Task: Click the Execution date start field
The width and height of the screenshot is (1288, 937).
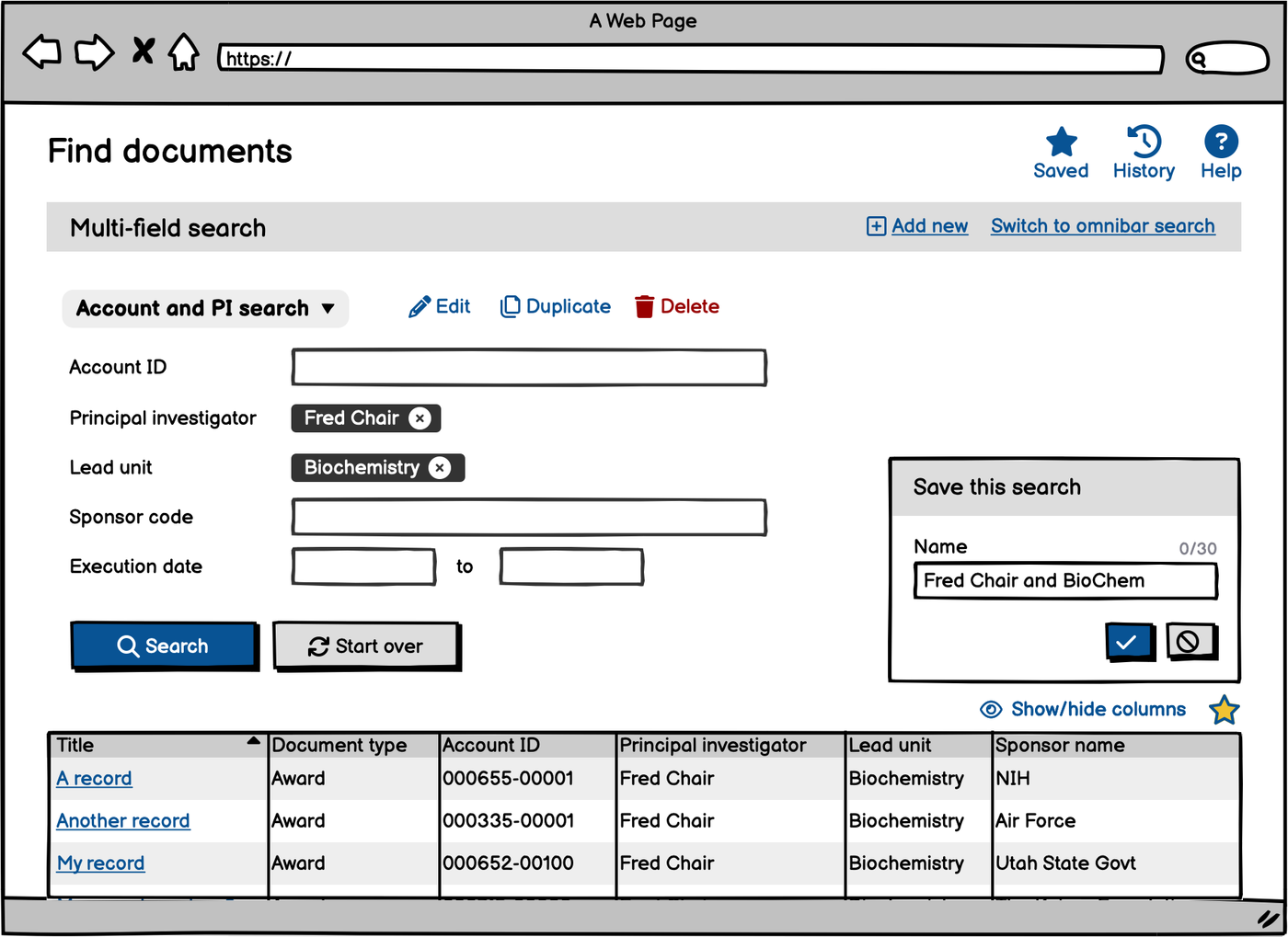Action: tap(363, 566)
